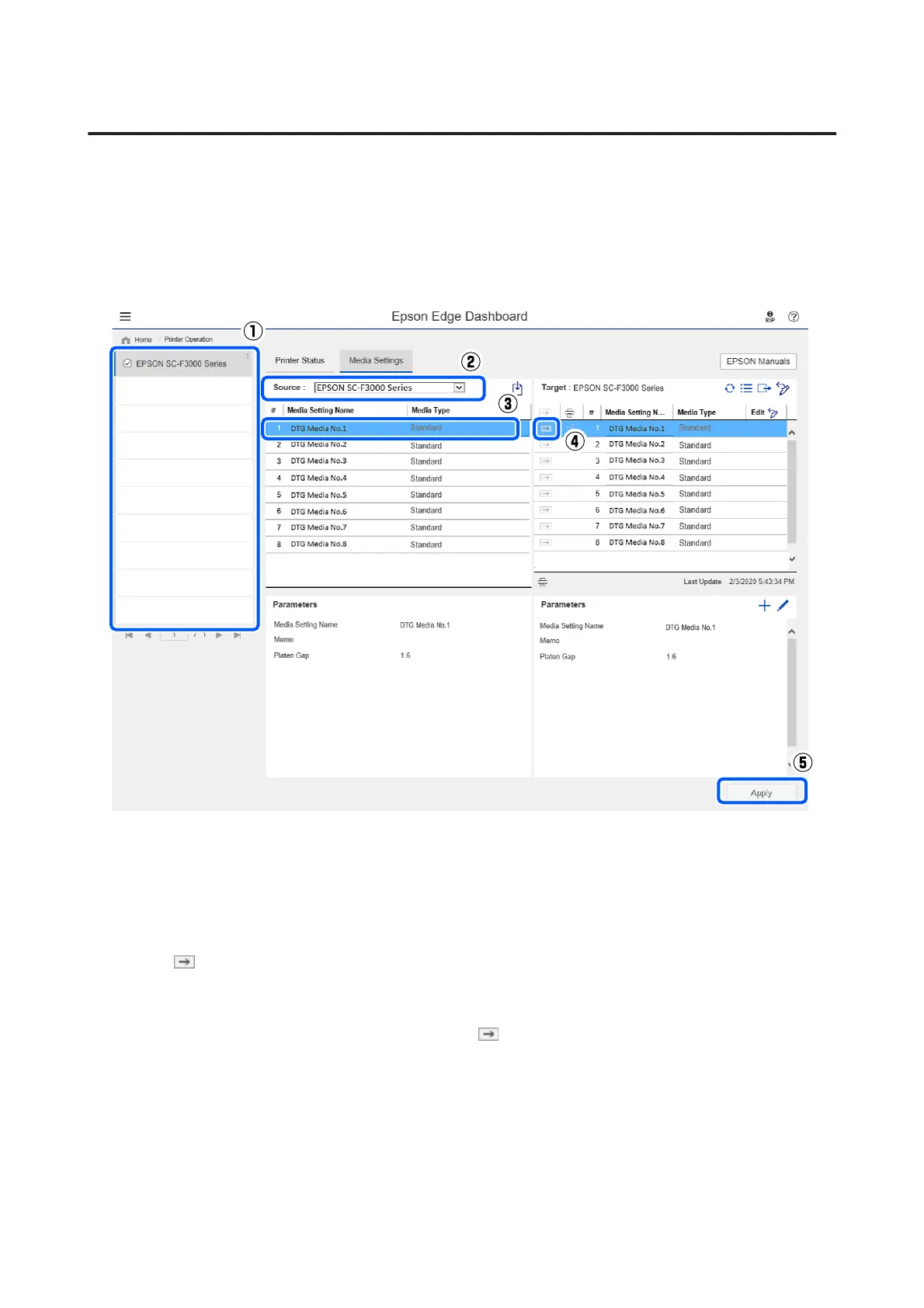Click the copy arrow for target row 1
This screenshot has height=1308, width=924.
546,429
